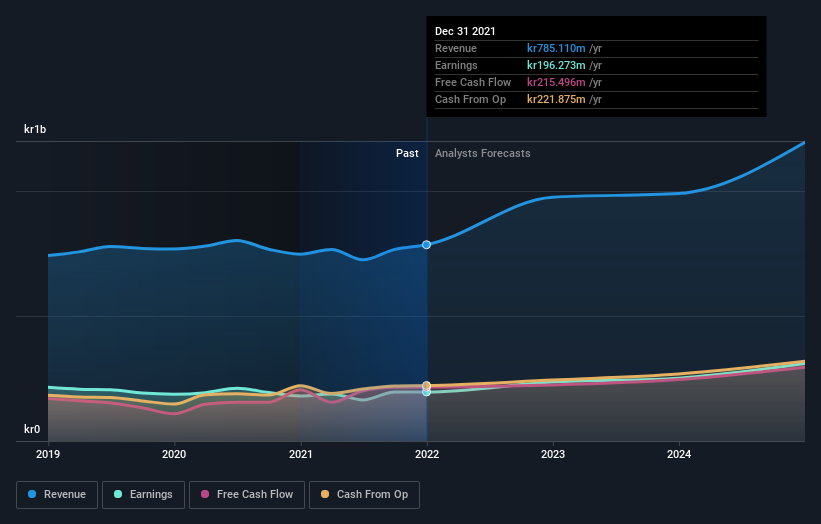The image size is (821, 524).
Task: Toggle the Cash From Op legend button
Action: (x=364, y=495)
